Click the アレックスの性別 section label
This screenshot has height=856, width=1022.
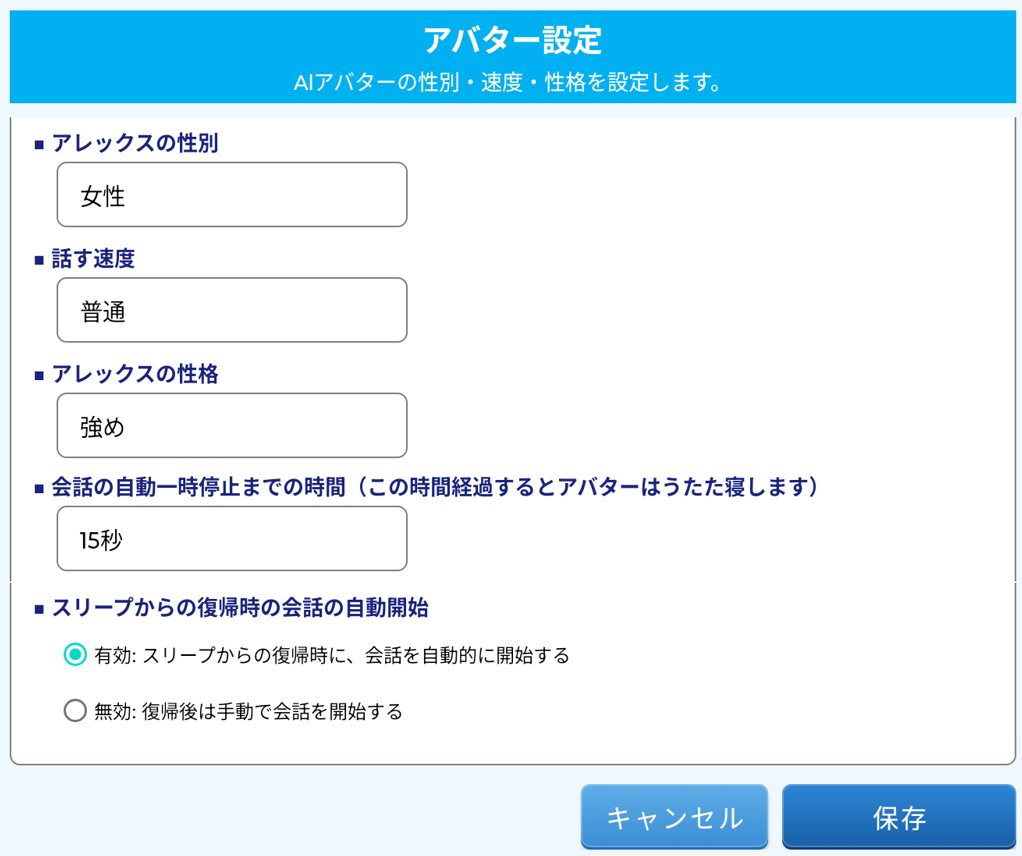coord(135,143)
